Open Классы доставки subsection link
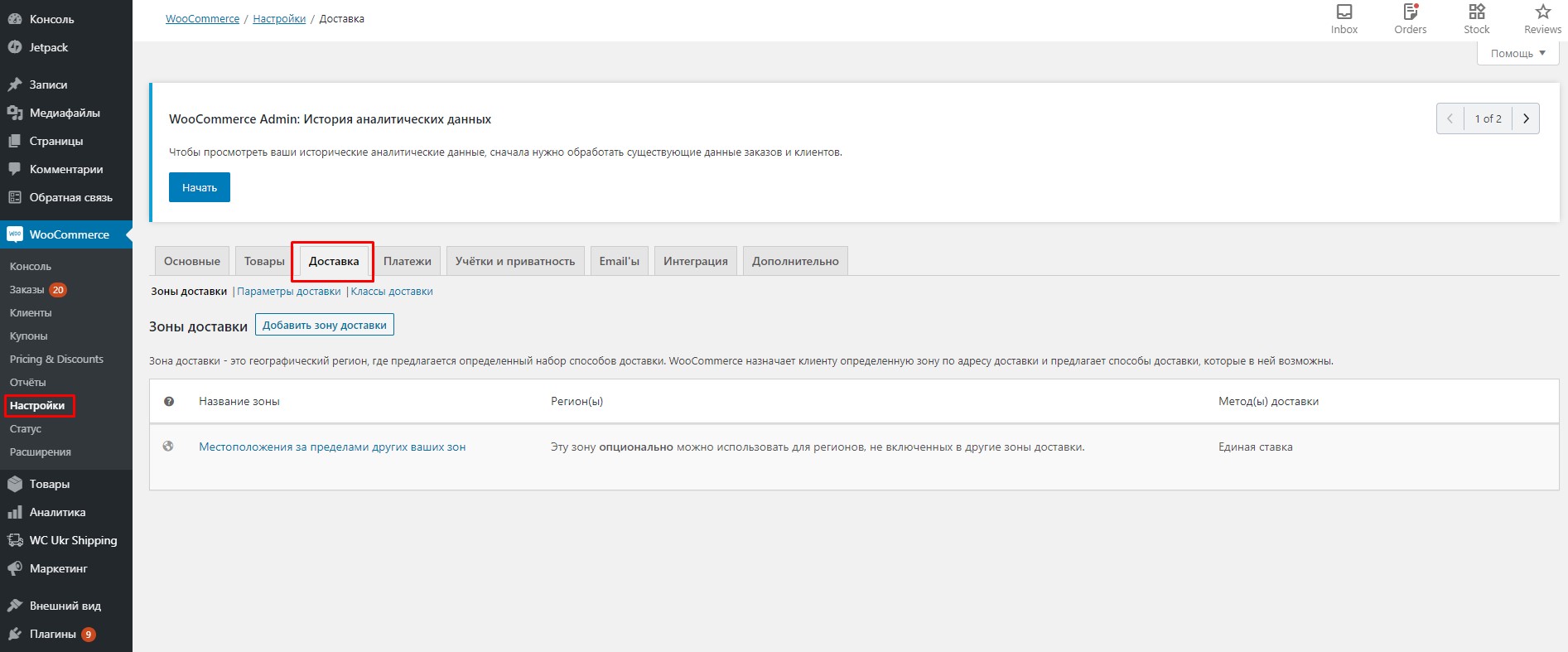This screenshot has height=652, width=1568. [x=392, y=292]
